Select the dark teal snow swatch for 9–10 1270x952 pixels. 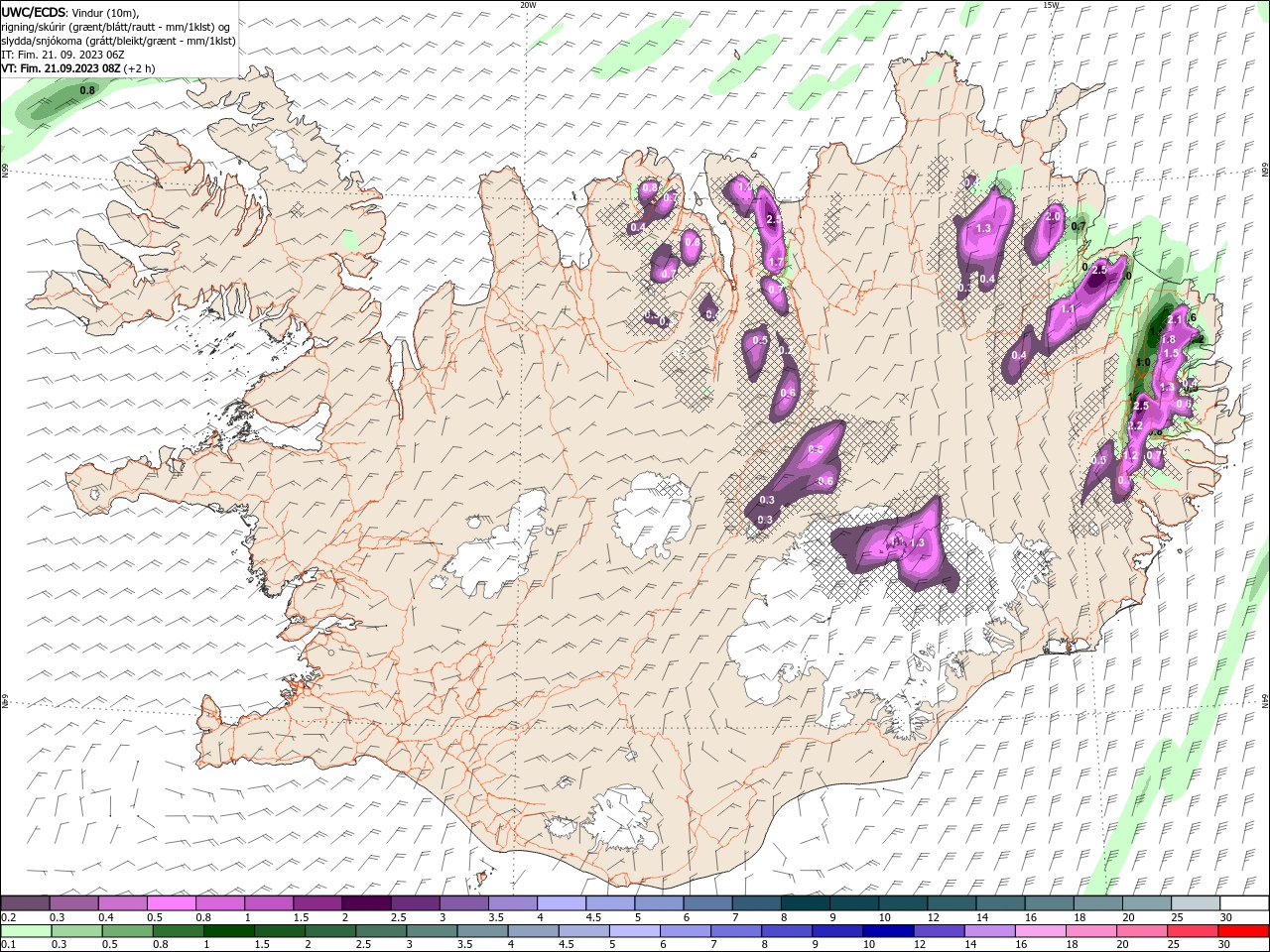pyautogui.click(x=854, y=902)
